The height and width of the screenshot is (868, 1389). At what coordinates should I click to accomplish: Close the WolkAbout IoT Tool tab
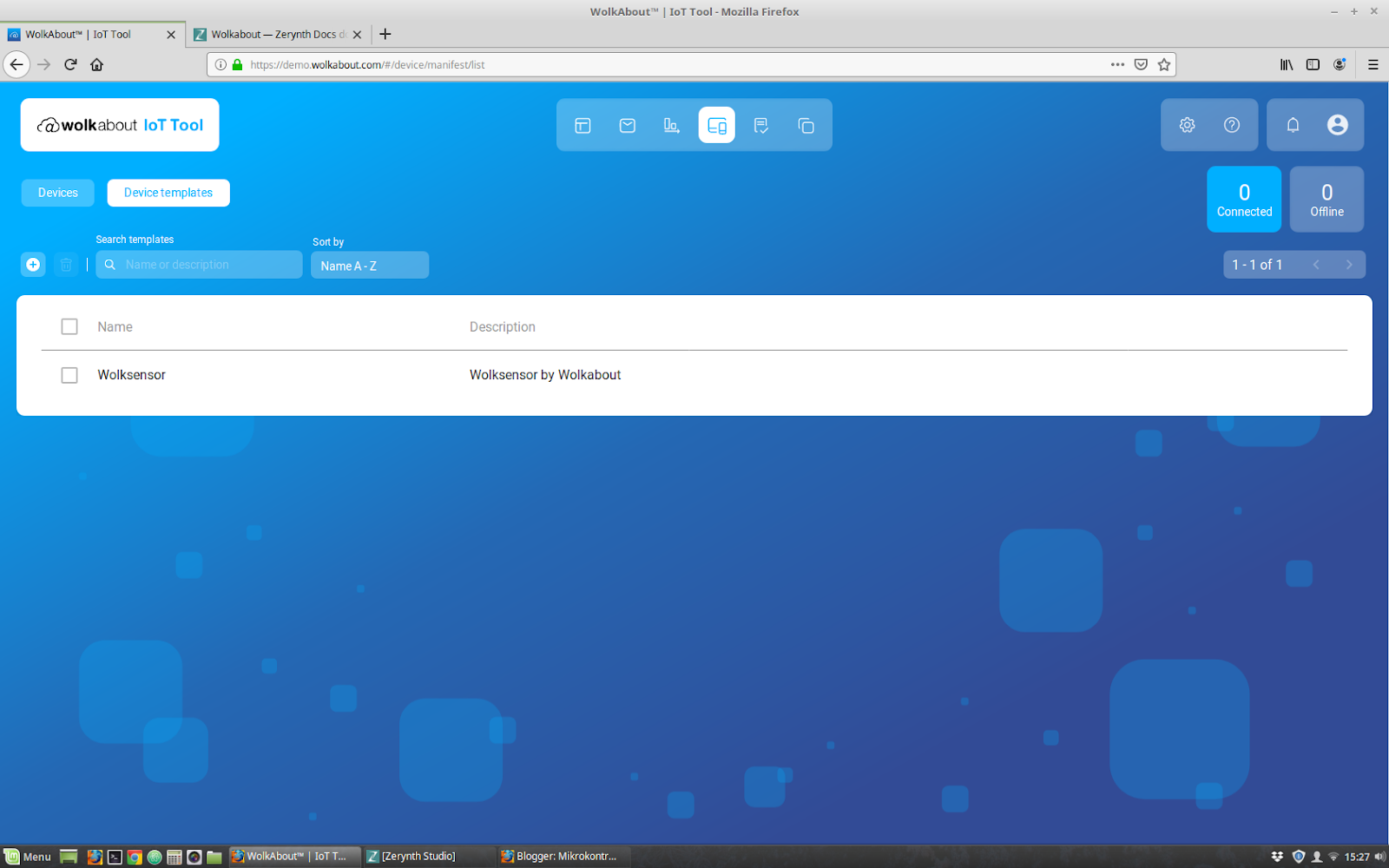tap(171, 35)
